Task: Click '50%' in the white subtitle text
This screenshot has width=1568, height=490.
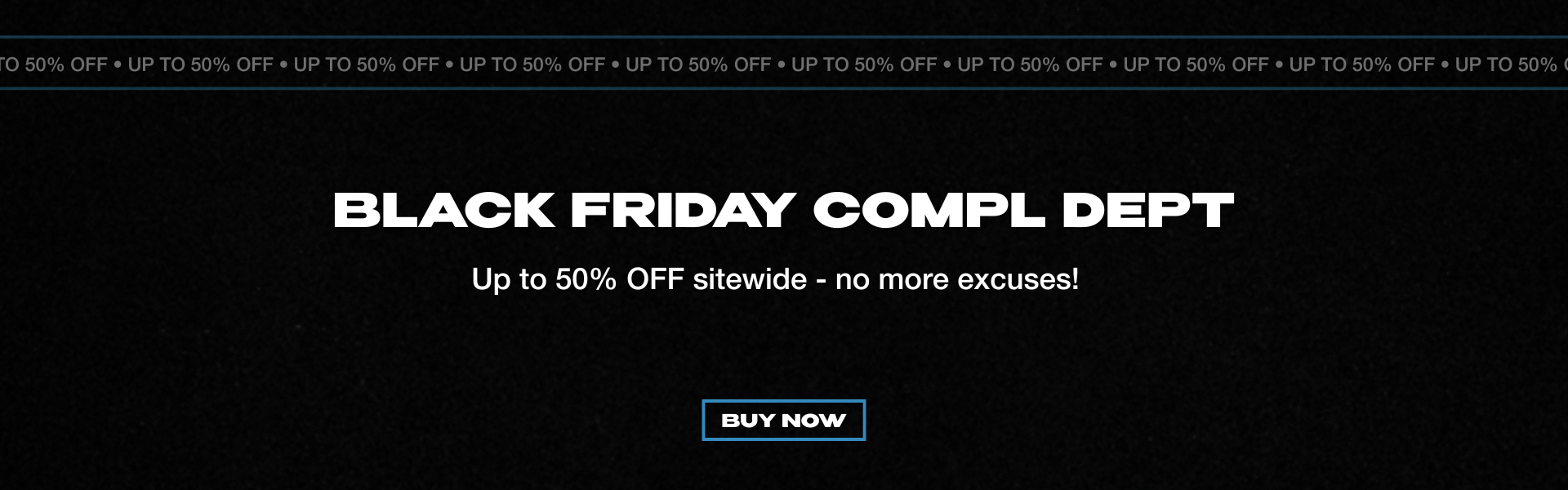Action: (x=586, y=279)
